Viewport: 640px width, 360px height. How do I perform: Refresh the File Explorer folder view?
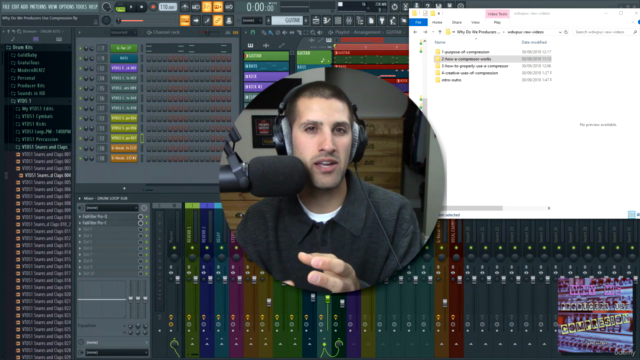coord(566,32)
